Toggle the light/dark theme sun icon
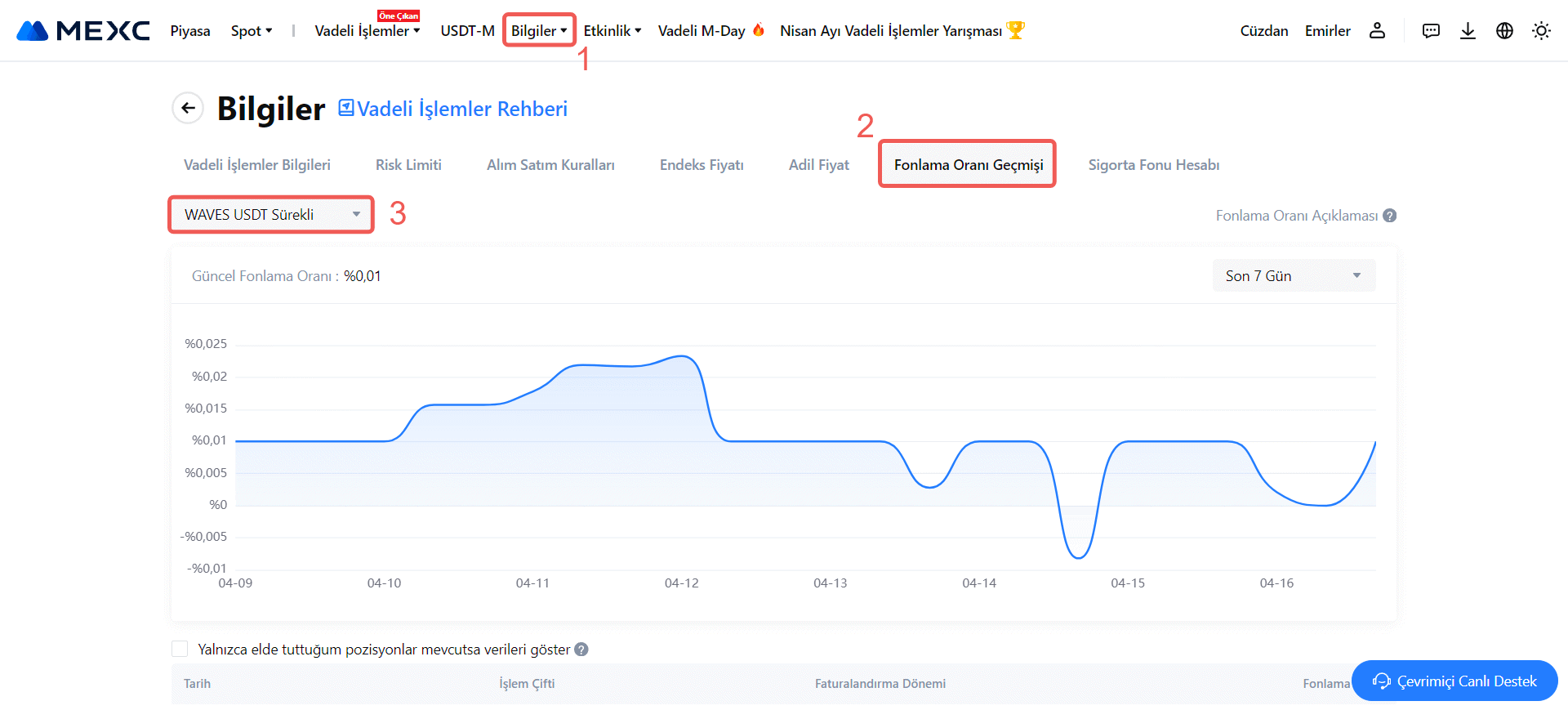Image resolution: width=1568 pixels, height=710 pixels. point(1541,31)
